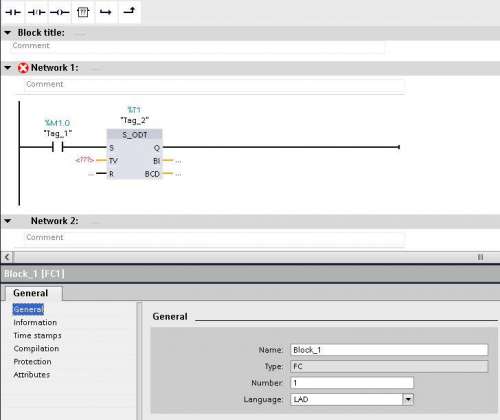
Task: Open the Attributes entry
Action: coord(32,374)
